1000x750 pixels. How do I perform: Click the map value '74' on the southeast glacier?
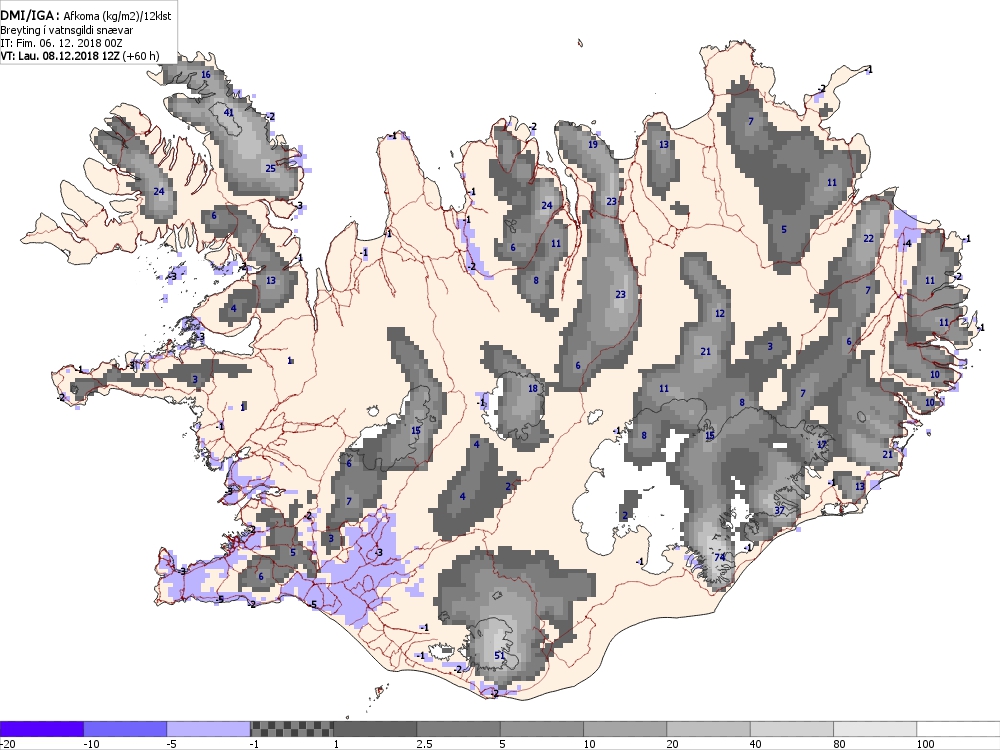coord(720,557)
